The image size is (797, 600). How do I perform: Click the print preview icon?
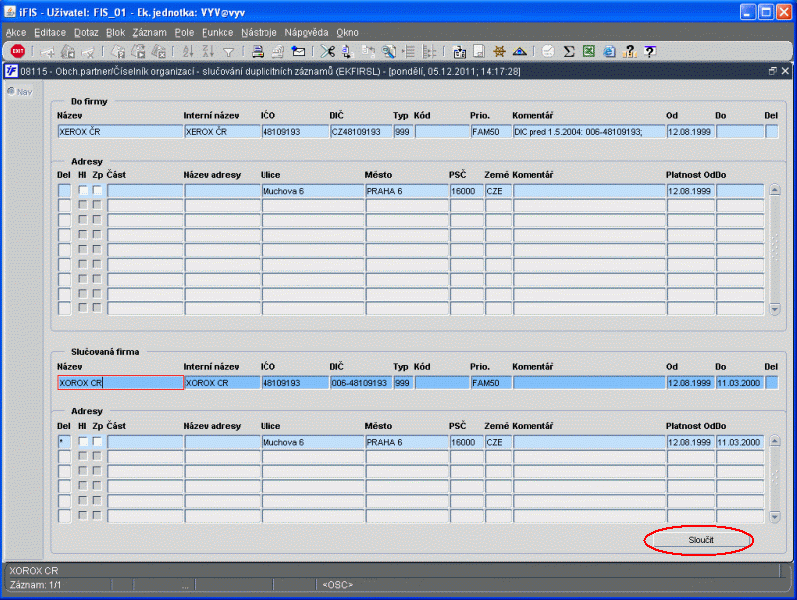(x=278, y=51)
